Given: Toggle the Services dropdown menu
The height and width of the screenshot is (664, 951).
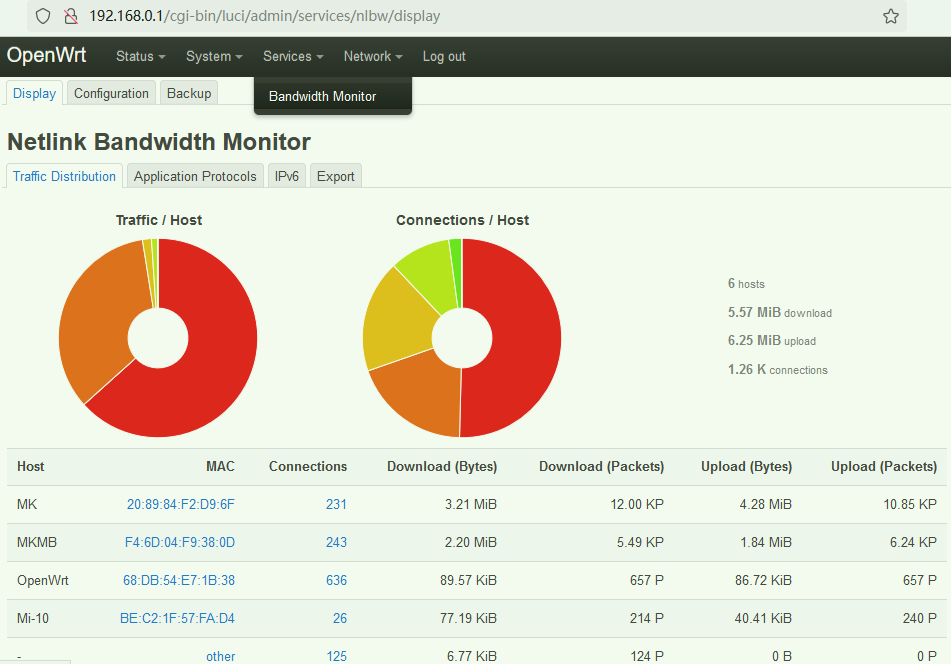Looking at the screenshot, I should (293, 56).
